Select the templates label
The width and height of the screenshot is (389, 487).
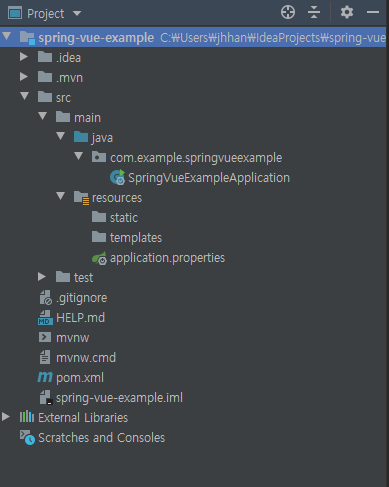tap(136, 238)
